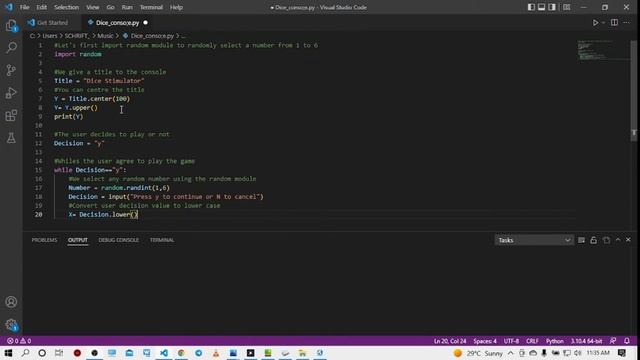The width and height of the screenshot is (640, 360).
Task: Open output log in editor icon
Action: tap(607, 240)
